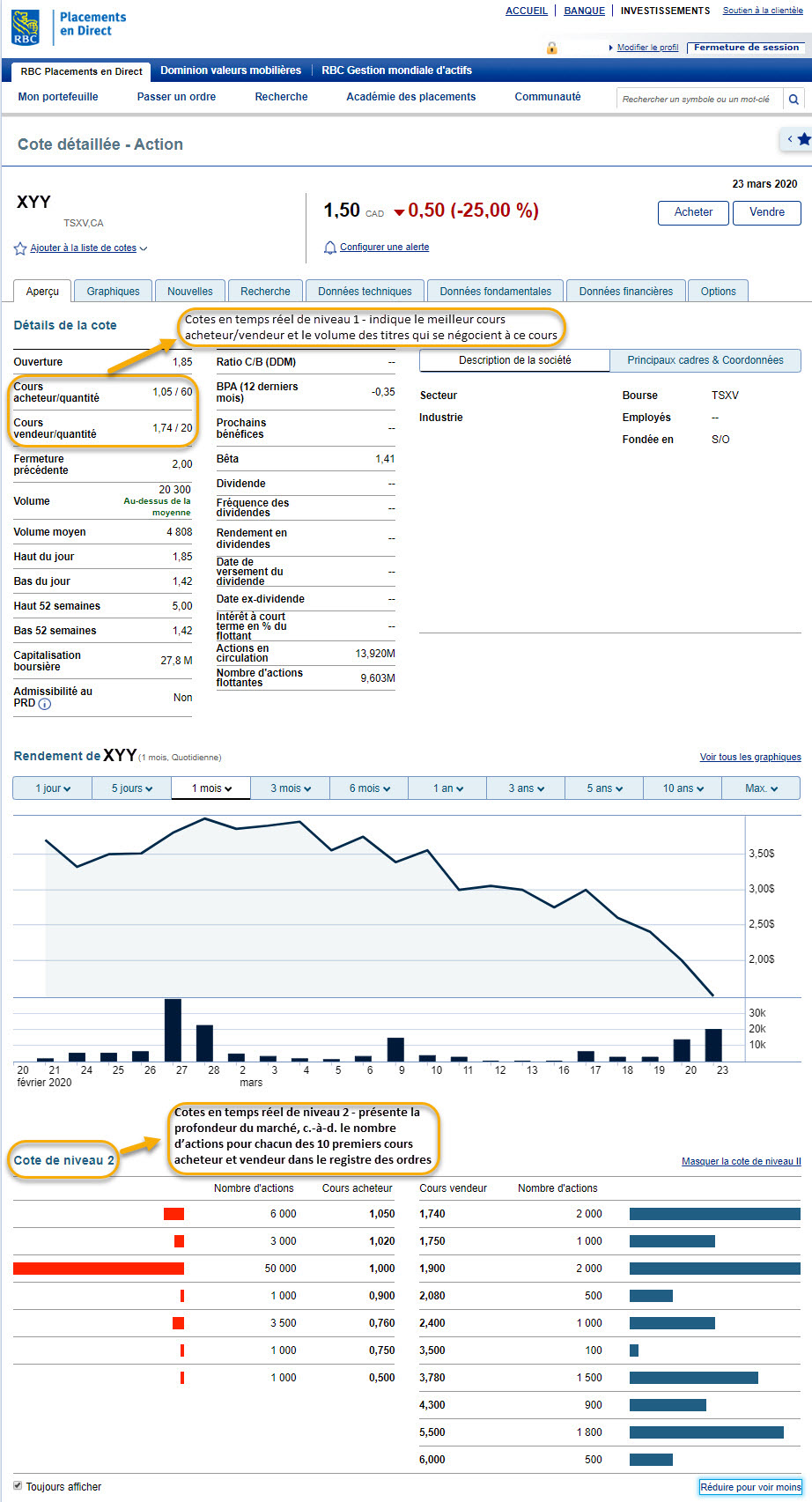
Task: Click the star icon to add to watchlist
Action: [20, 248]
